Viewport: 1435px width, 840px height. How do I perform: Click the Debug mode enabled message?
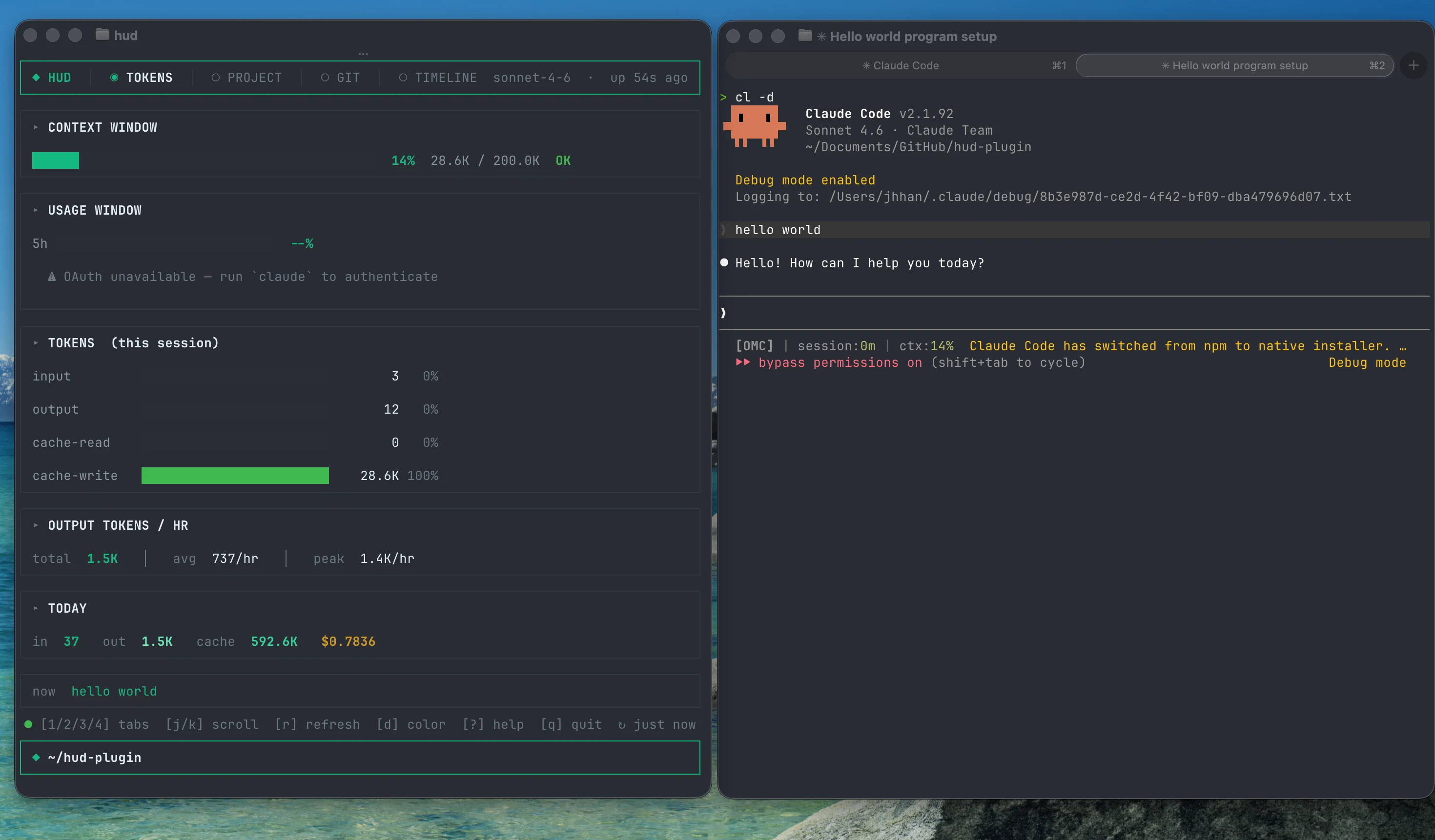coord(805,180)
